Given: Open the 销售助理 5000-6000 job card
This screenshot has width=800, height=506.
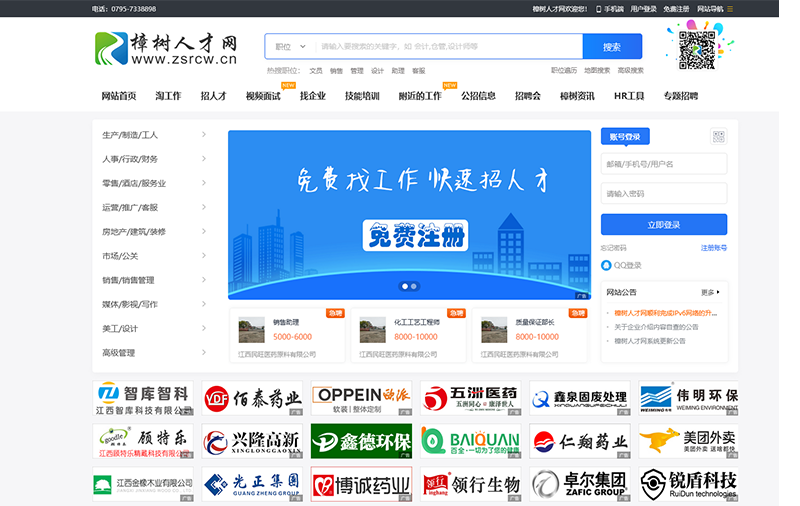Looking at the screenshot, I should point(287,335).
